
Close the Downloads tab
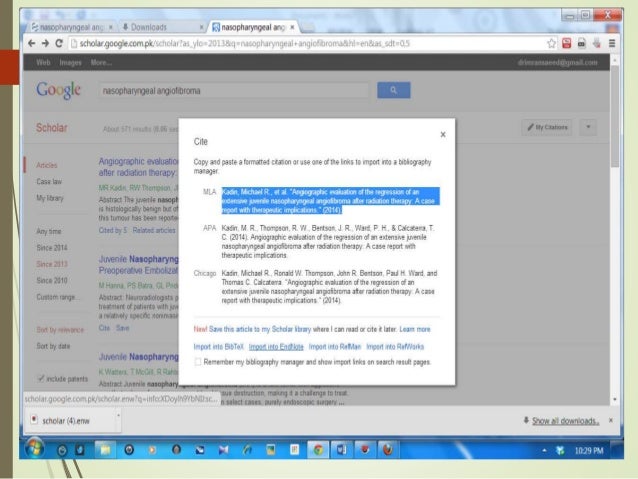(x=201, y=27)
